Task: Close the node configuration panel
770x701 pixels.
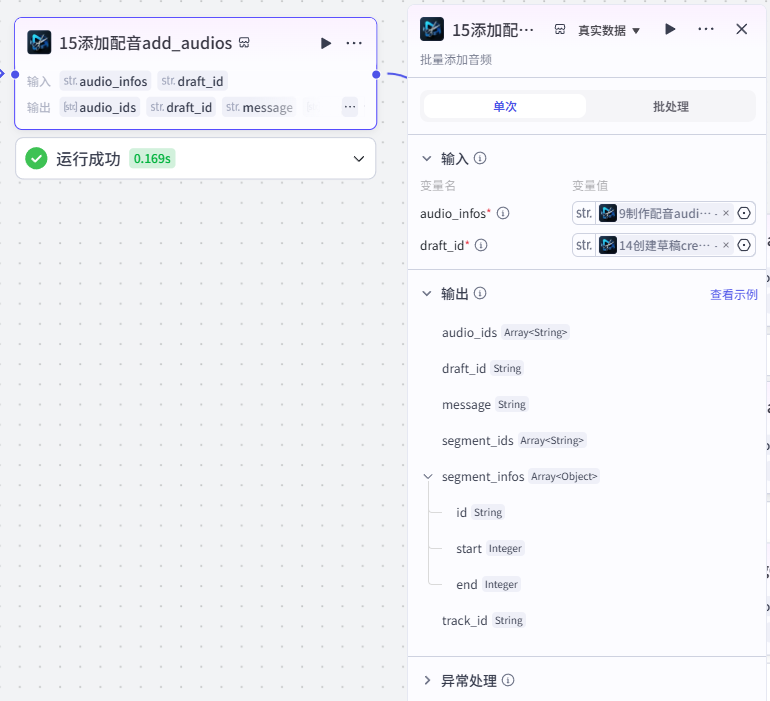Action: pyautogui.click(x=742, y=29)
